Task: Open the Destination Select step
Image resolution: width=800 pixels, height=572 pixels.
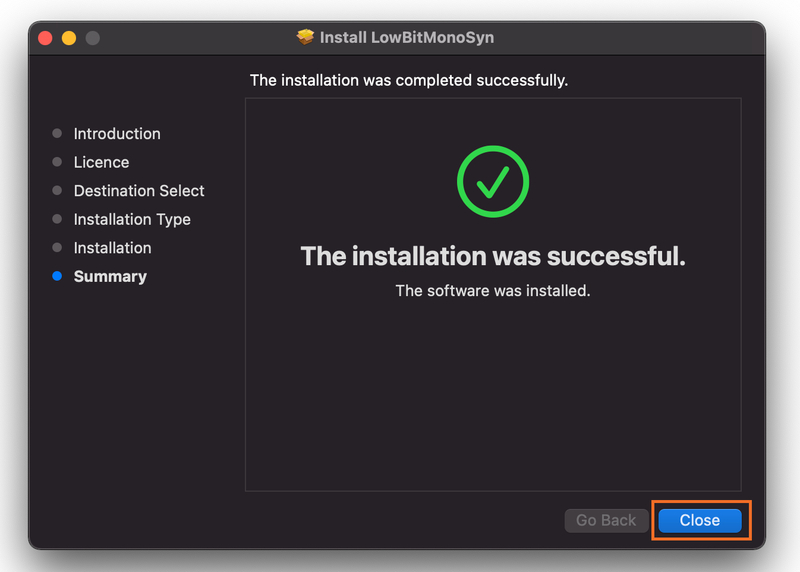Action: tap(139, 190)
